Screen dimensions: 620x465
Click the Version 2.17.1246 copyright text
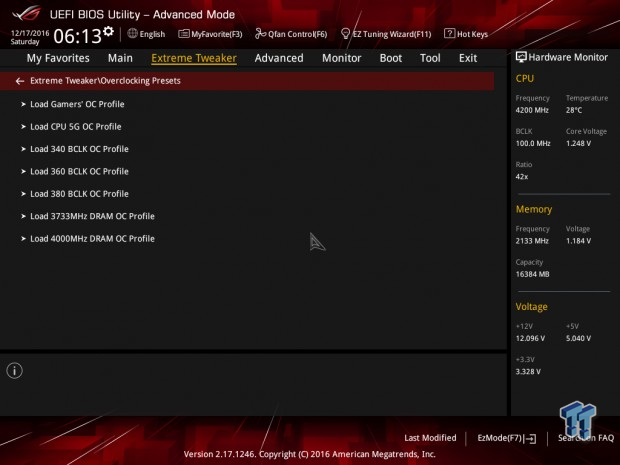click(x=310, y=454)
